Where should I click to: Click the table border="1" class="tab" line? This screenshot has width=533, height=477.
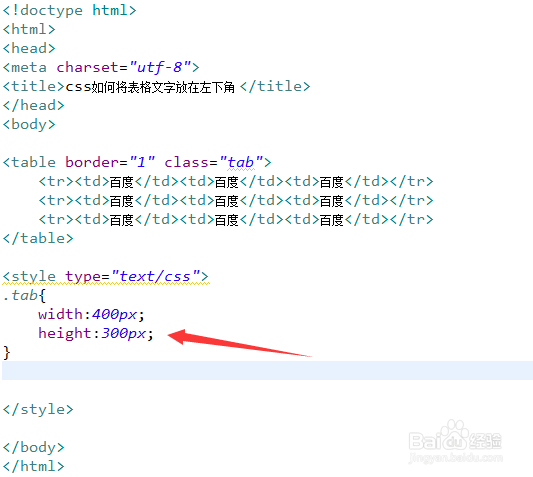(x=137, y=162)
